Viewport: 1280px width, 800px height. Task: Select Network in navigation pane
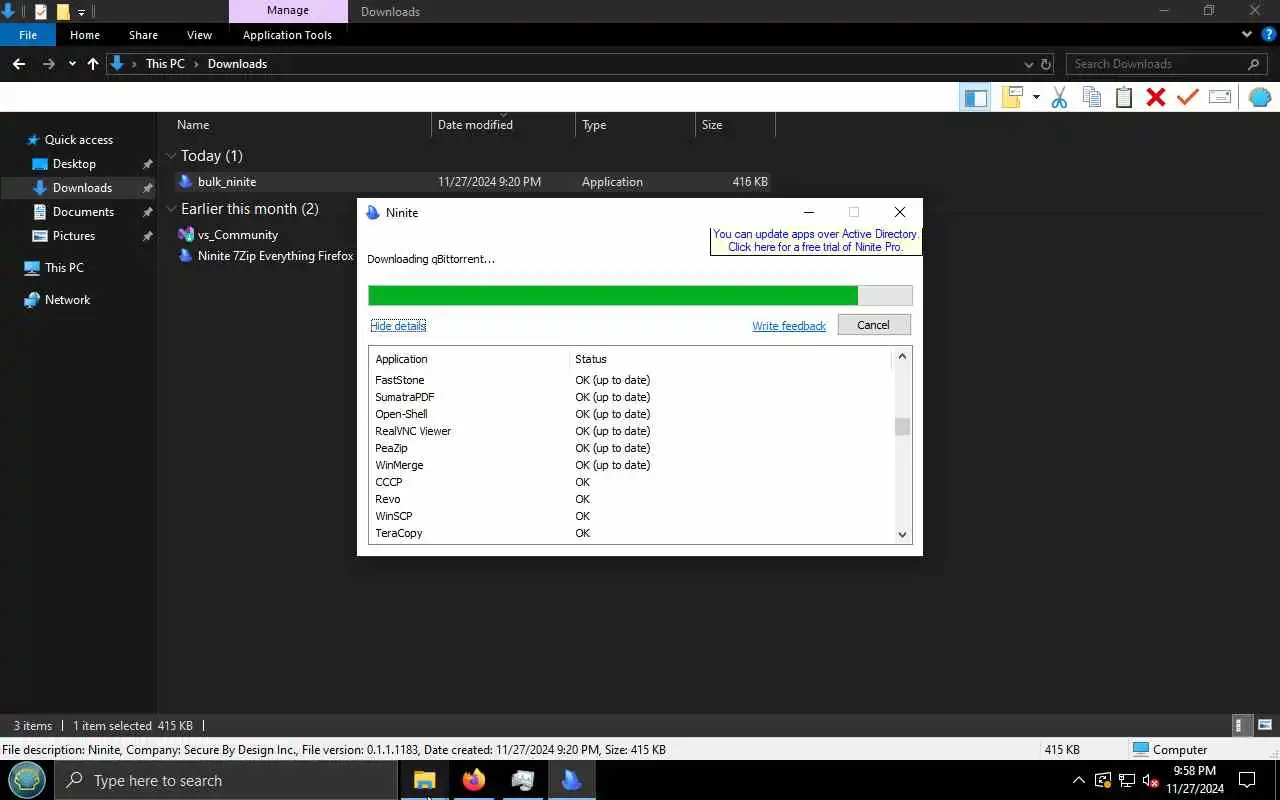tap(67, 300)
